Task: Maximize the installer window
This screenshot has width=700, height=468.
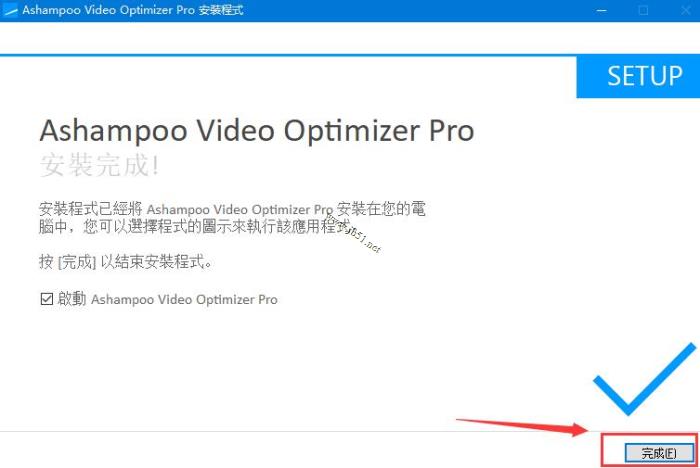Action: [x=643, y=10]
